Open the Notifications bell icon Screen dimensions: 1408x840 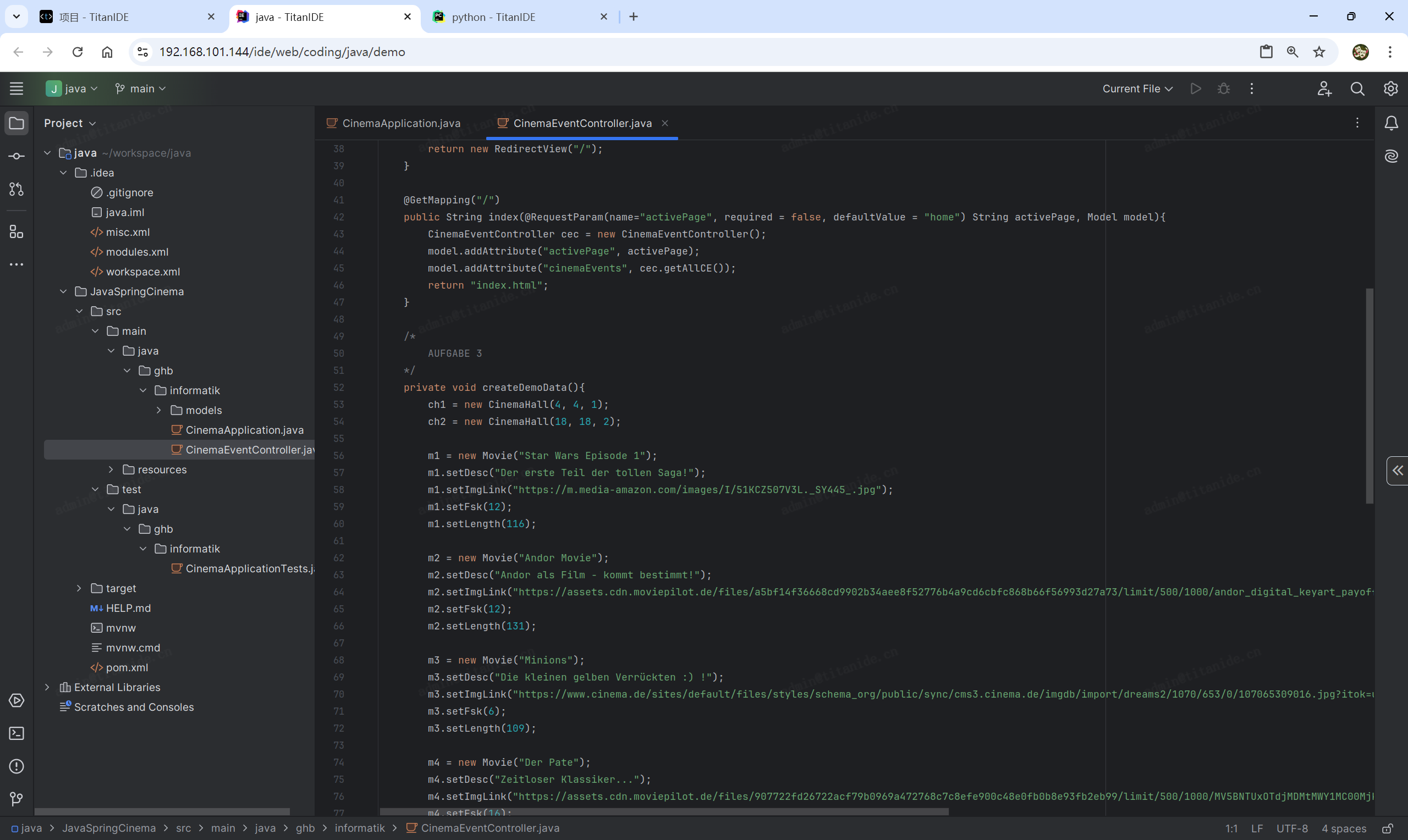[1391, 123]
